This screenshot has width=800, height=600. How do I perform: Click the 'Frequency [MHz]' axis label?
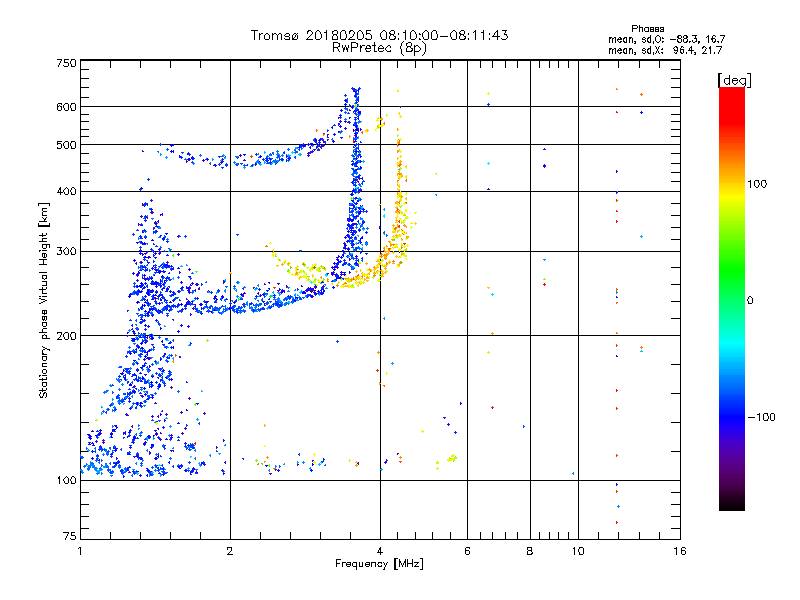coord(379,564)
